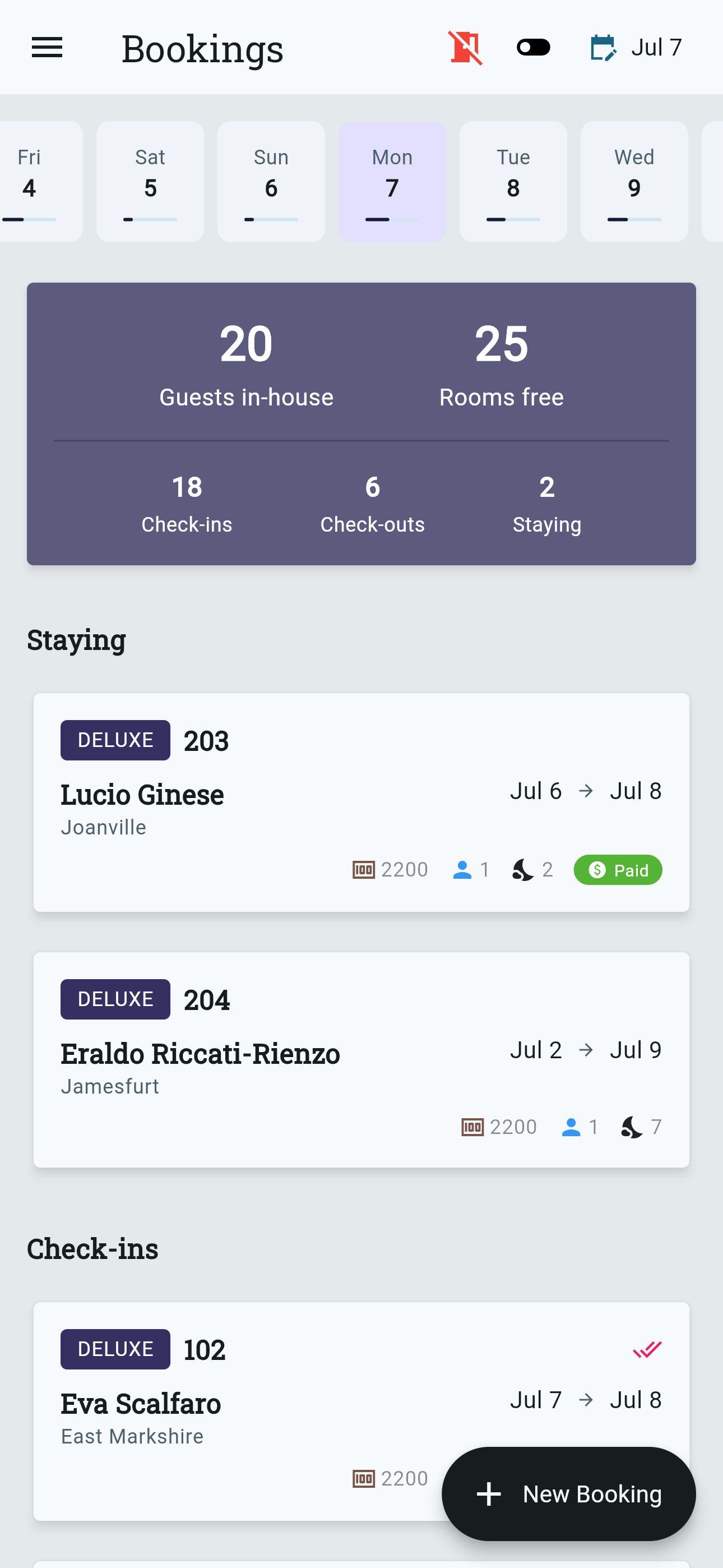Image resolution: width=723 pixels, height=1568 pixels.
Task: Click nights moon icon on room 204
Action: point(632,1127)
